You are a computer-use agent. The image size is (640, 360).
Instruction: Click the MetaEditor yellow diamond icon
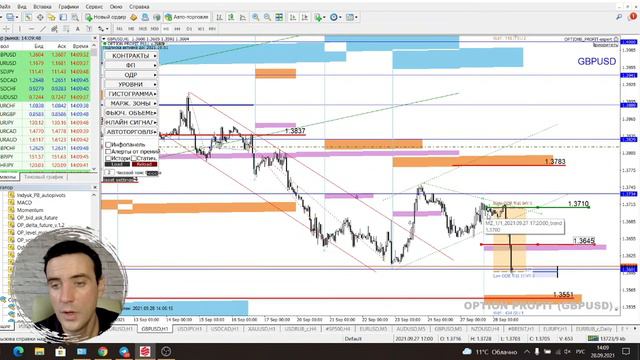coord(133,17)
